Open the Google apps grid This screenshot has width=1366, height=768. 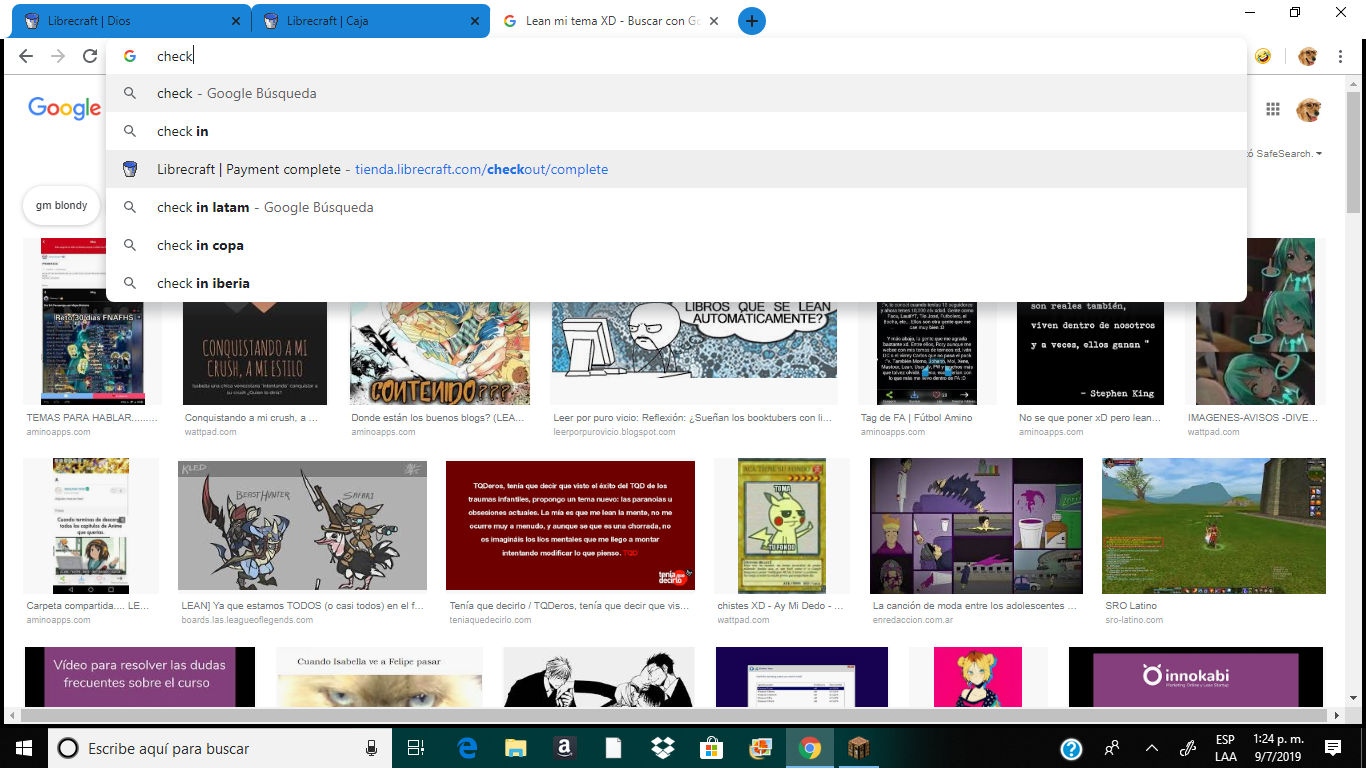click(1273, 109)
